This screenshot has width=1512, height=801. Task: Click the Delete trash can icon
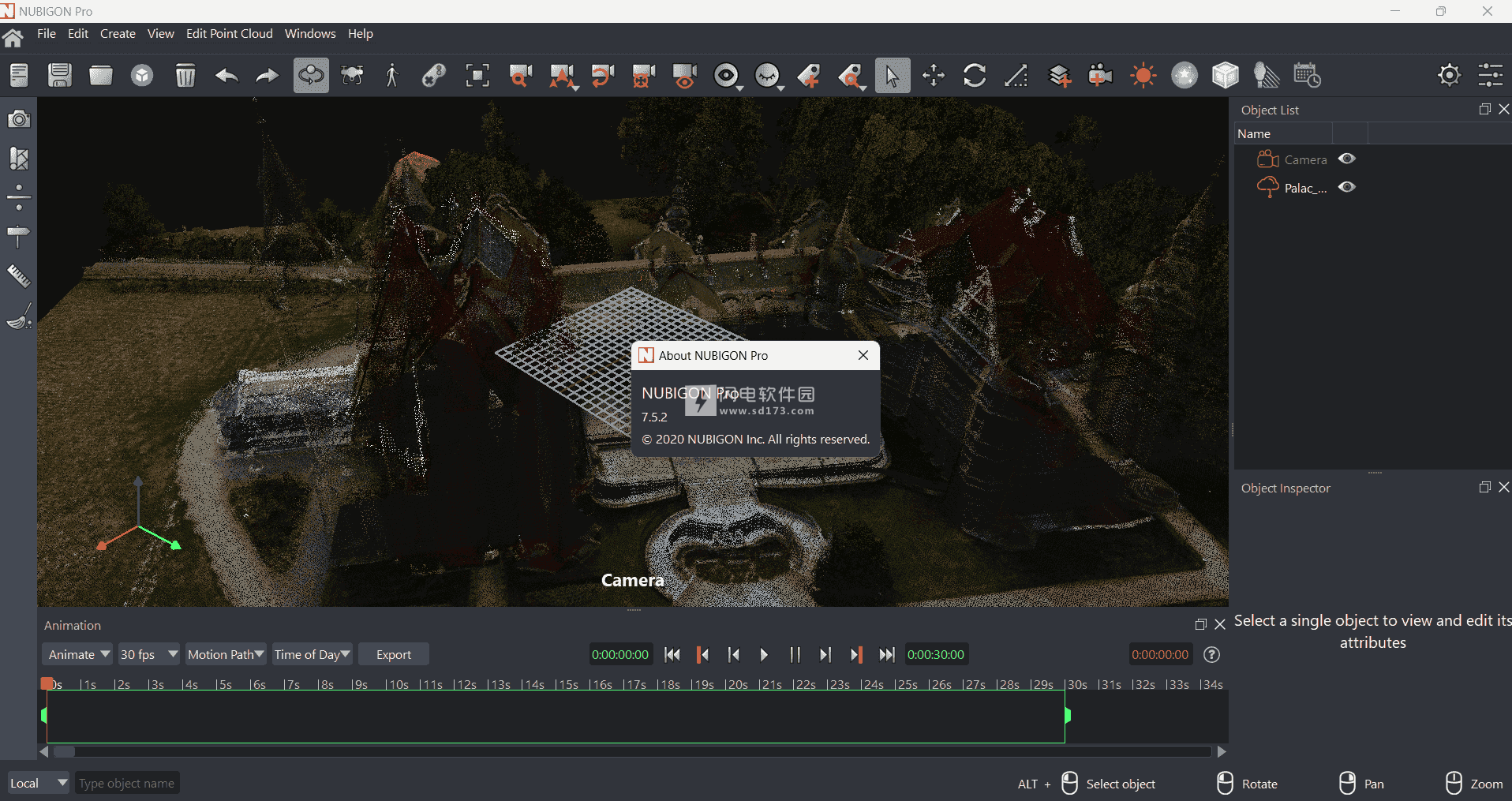185,76
